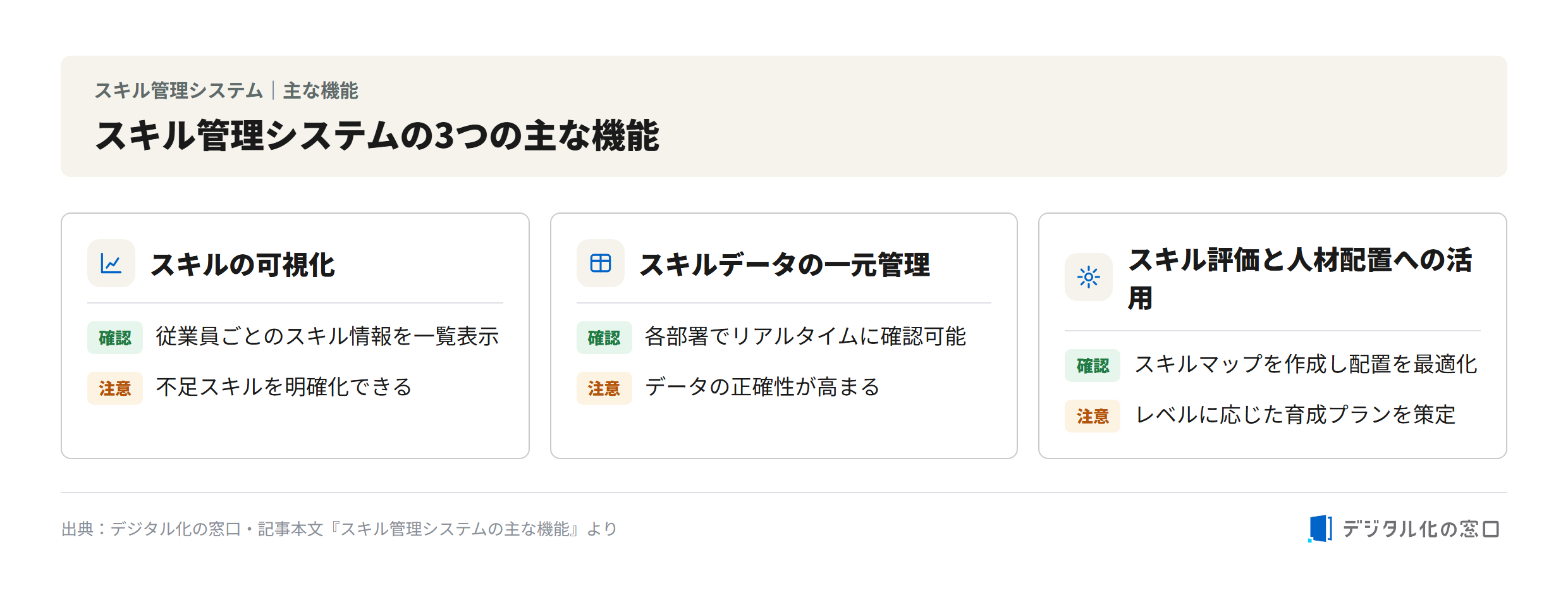The height and width of the screenshot is (602, 1568).
Task: Click the main title スキル管理システムの3つの主な機能
Action: tap(377, 135)
